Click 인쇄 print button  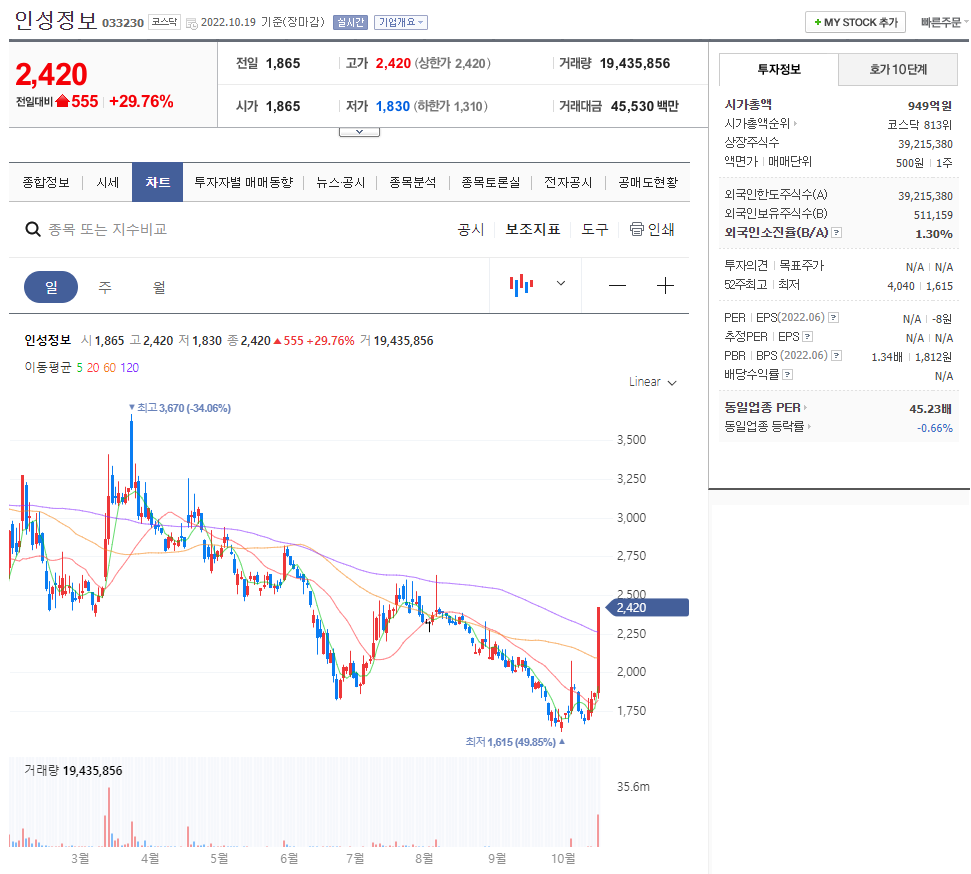click(652, 230)
